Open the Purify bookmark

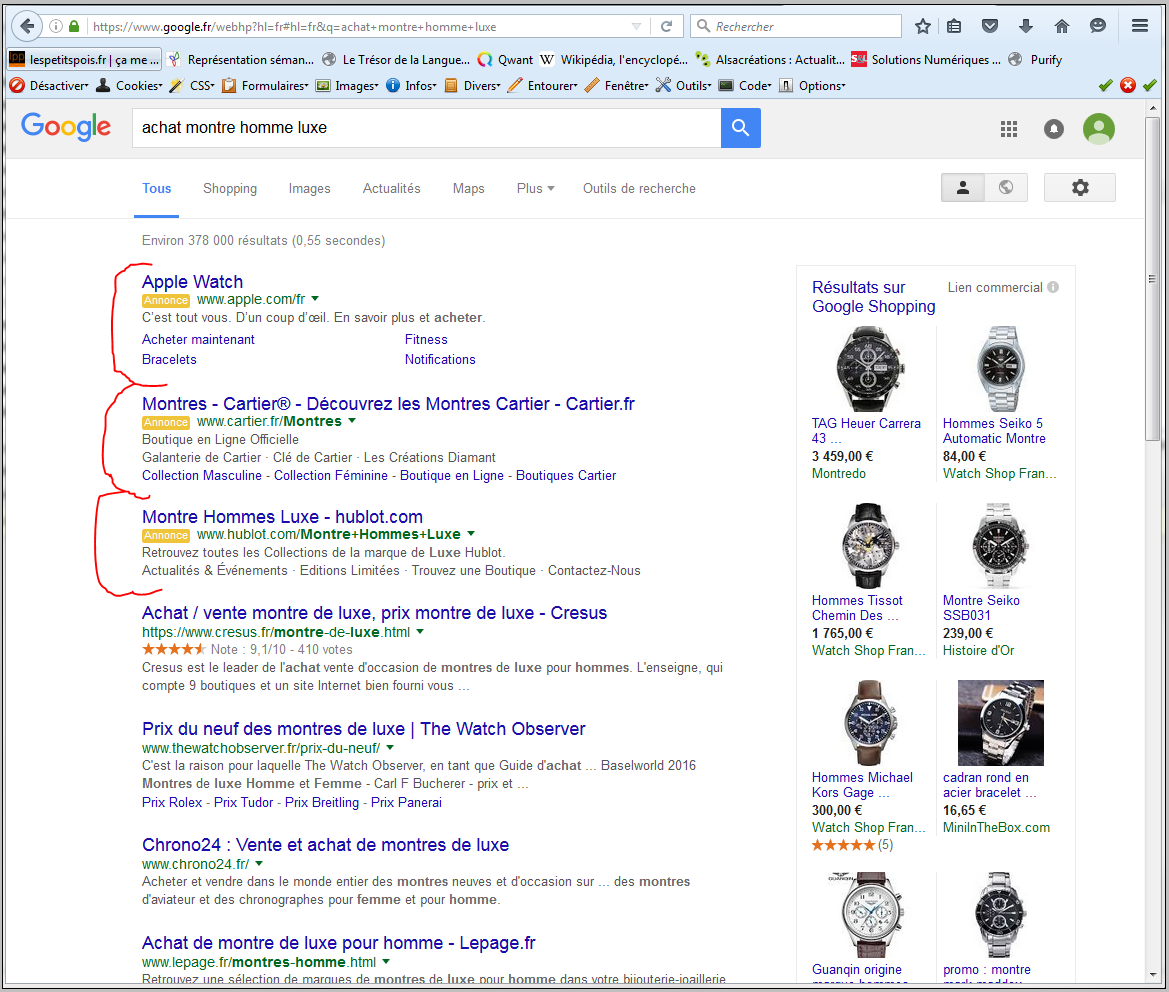click(1035, 60)
